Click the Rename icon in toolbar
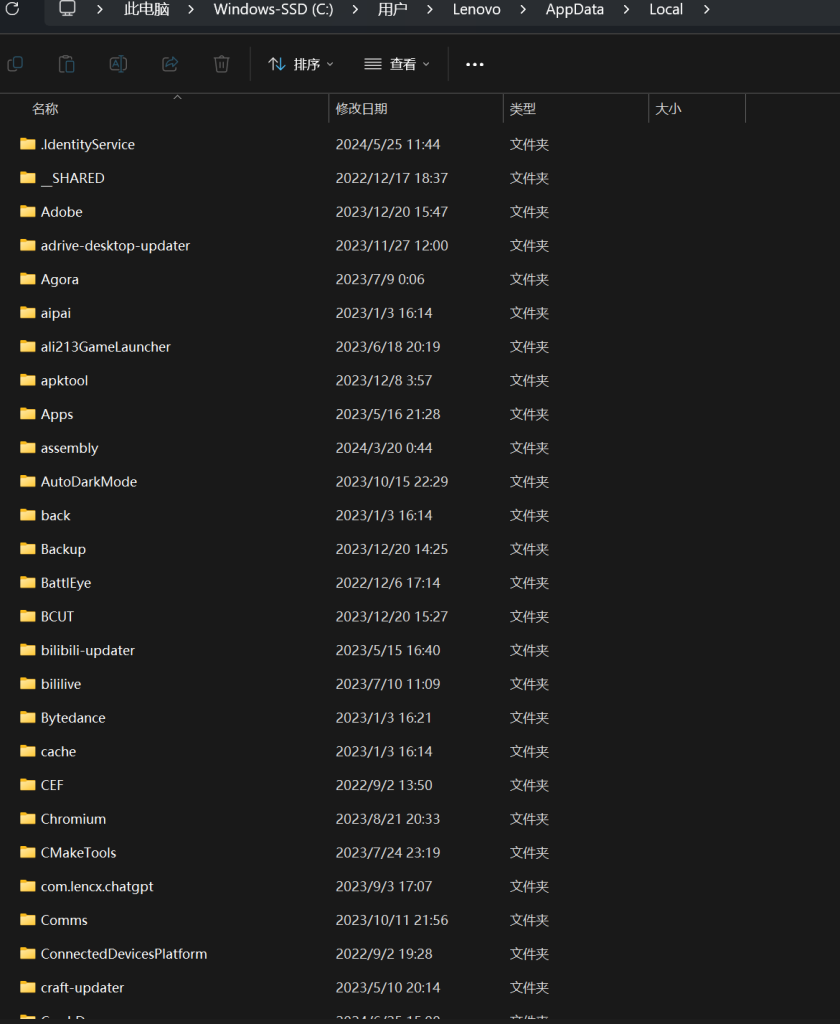Image resolution: width=840 pixels, height=1024 pixels. 118,64
